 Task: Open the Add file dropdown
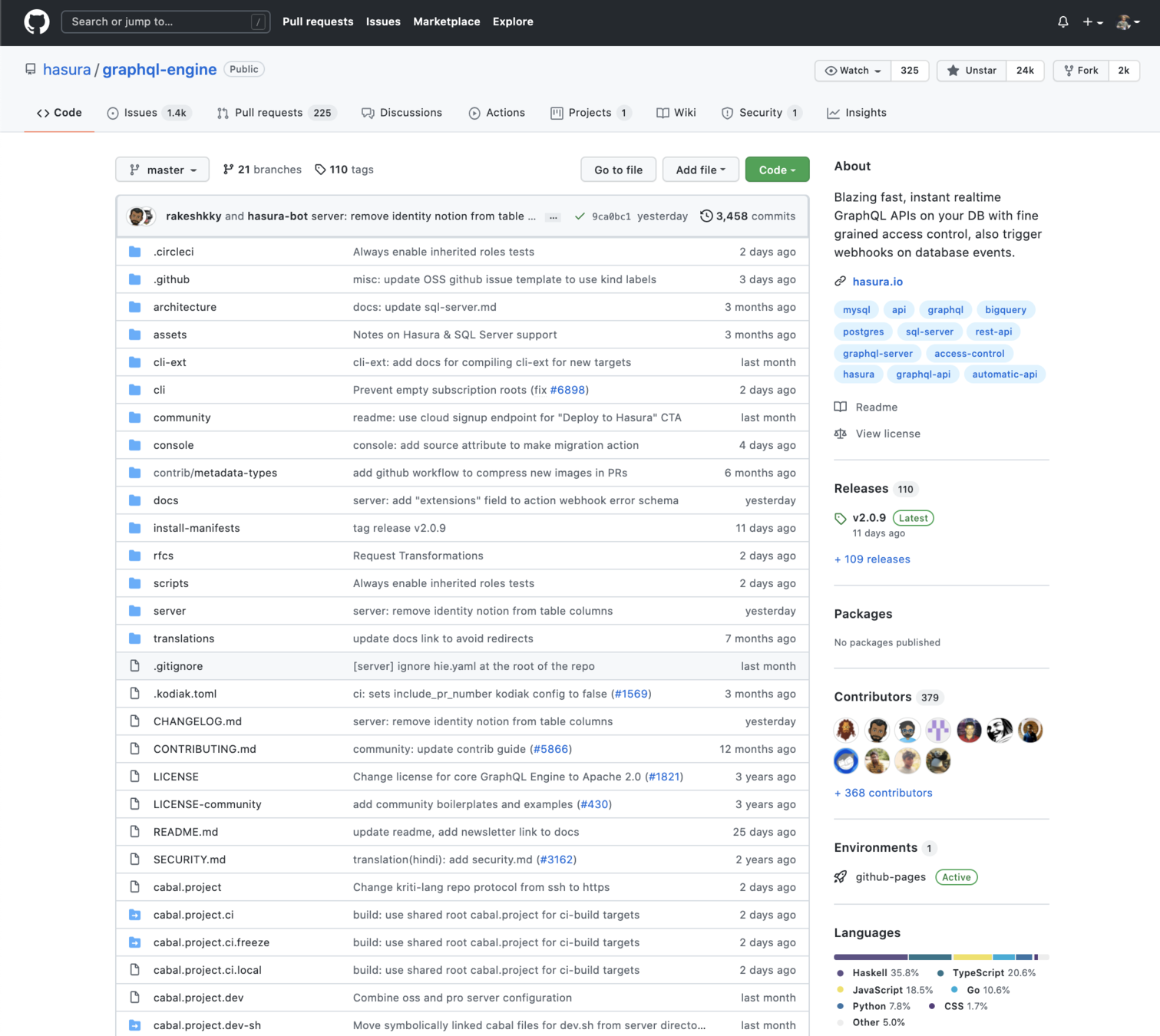point(700,170)
